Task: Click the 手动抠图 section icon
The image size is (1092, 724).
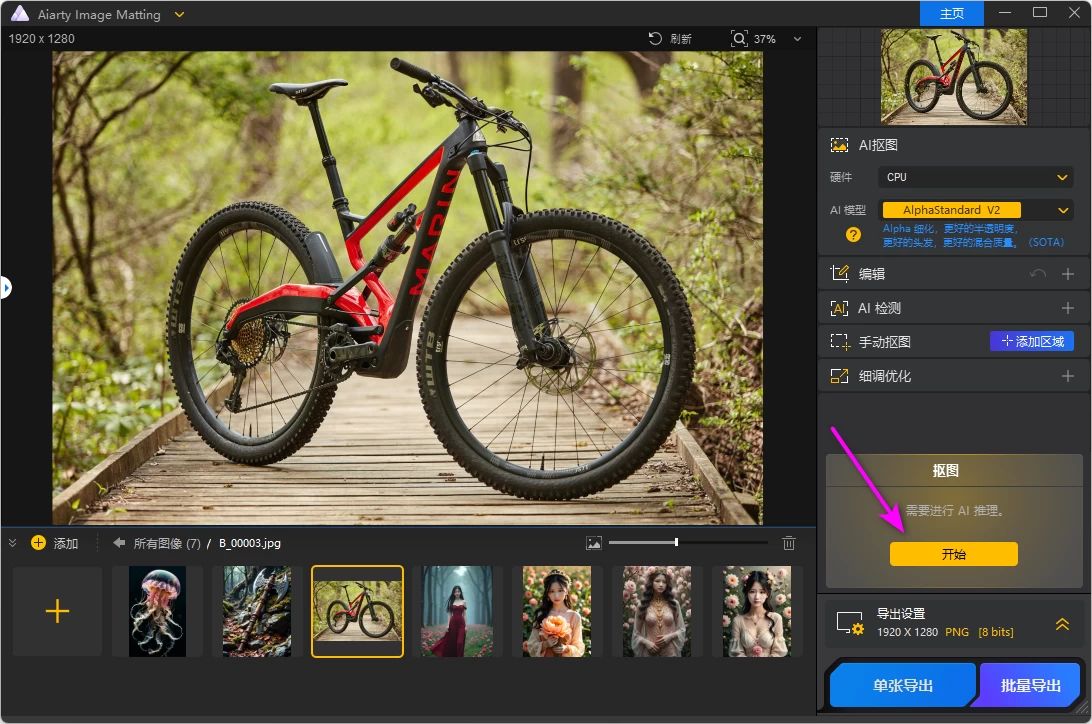Action: tap(840, 342)
